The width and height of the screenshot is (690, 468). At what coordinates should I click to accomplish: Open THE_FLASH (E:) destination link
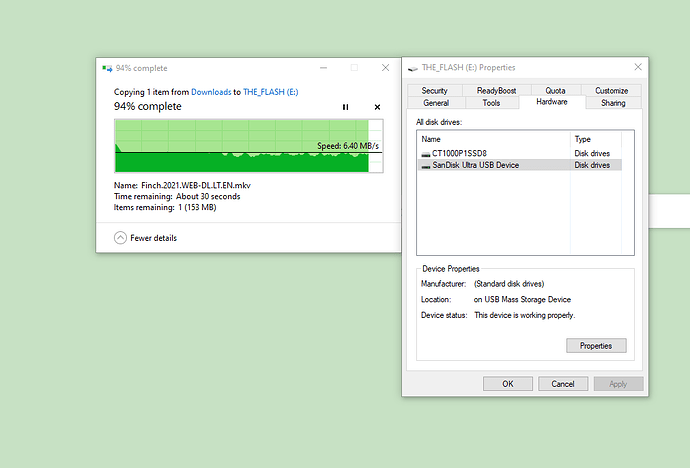coord(271,92)
